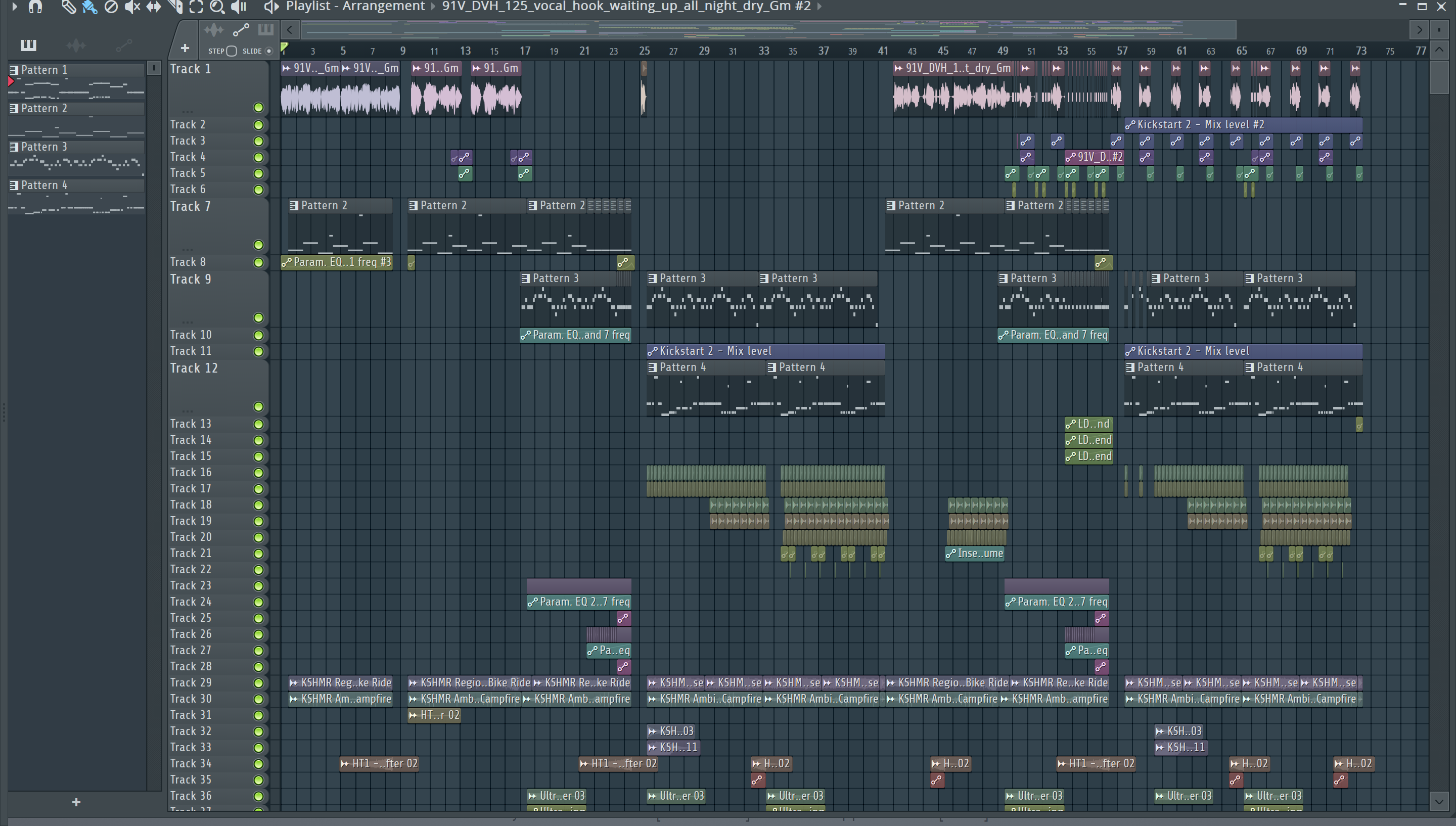Open the Playlist options menu arrow

click(15, 7)
